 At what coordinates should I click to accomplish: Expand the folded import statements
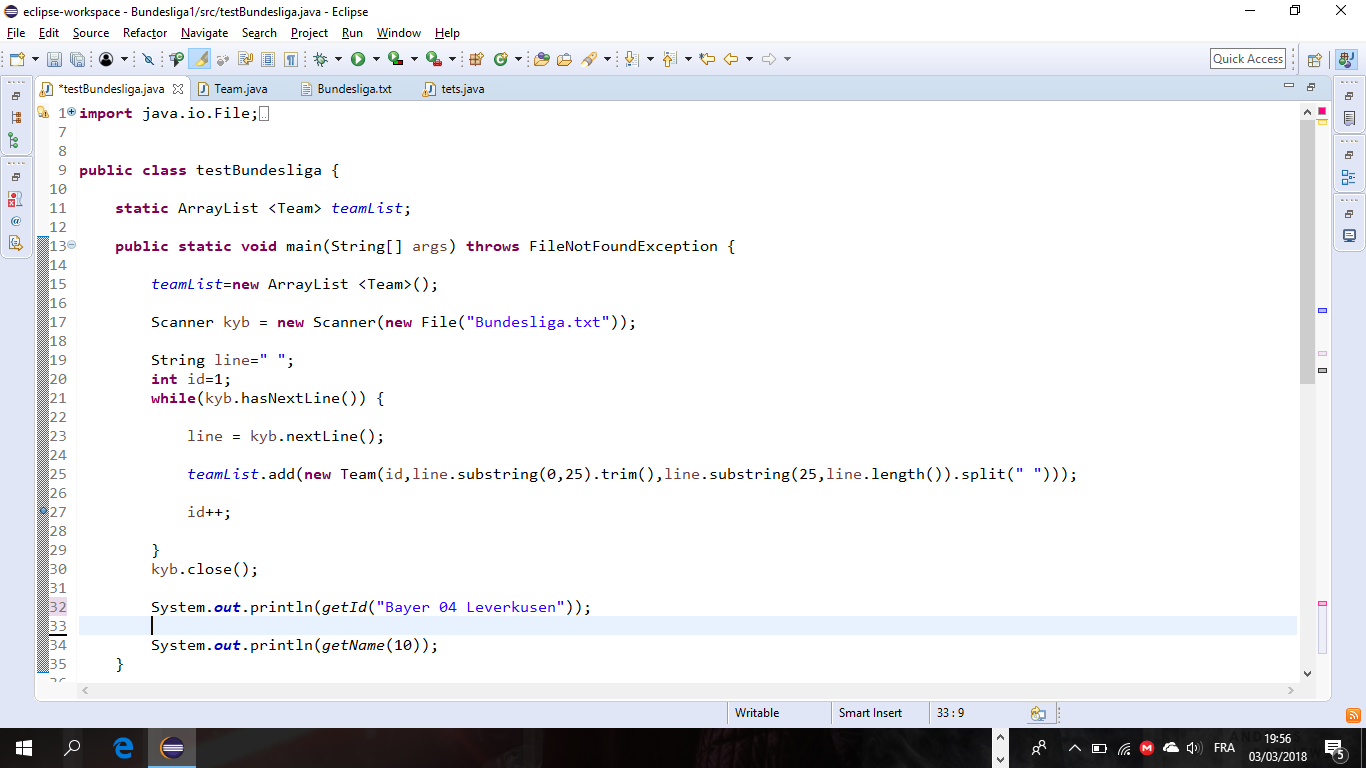pyautogui.click(x=71, y=112)
